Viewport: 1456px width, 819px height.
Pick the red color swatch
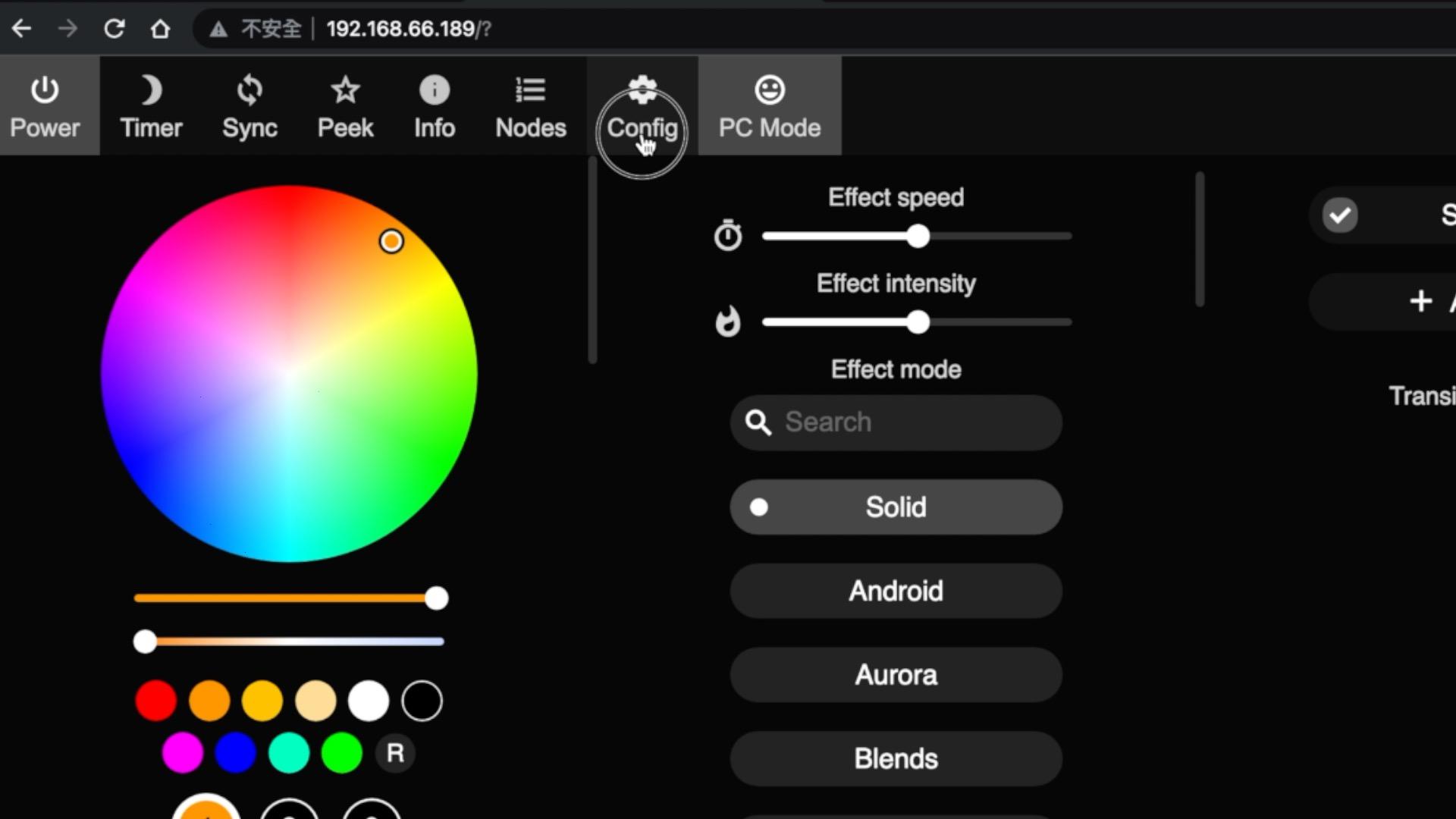pos(156,701)
